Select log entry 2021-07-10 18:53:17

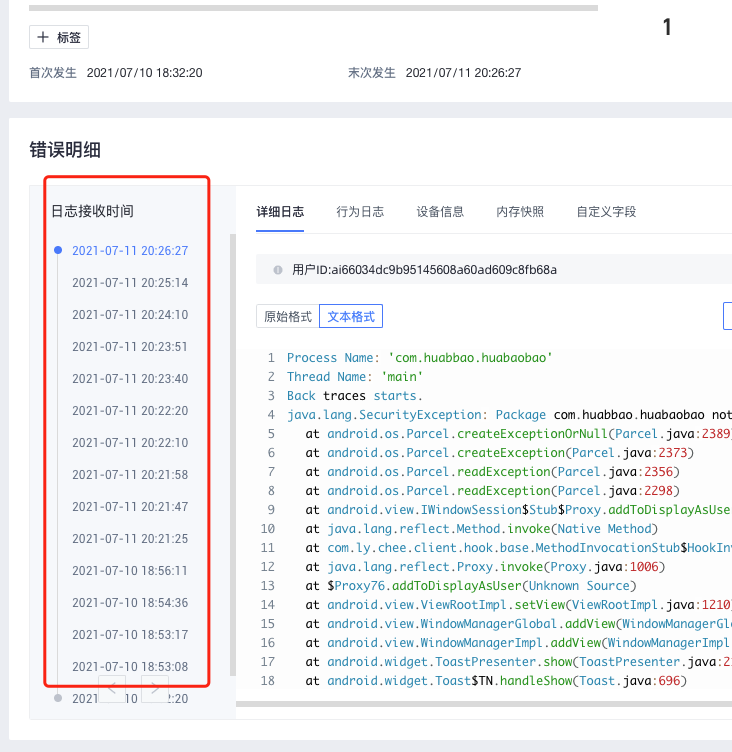pyautogui.click(x=130, y=635)
